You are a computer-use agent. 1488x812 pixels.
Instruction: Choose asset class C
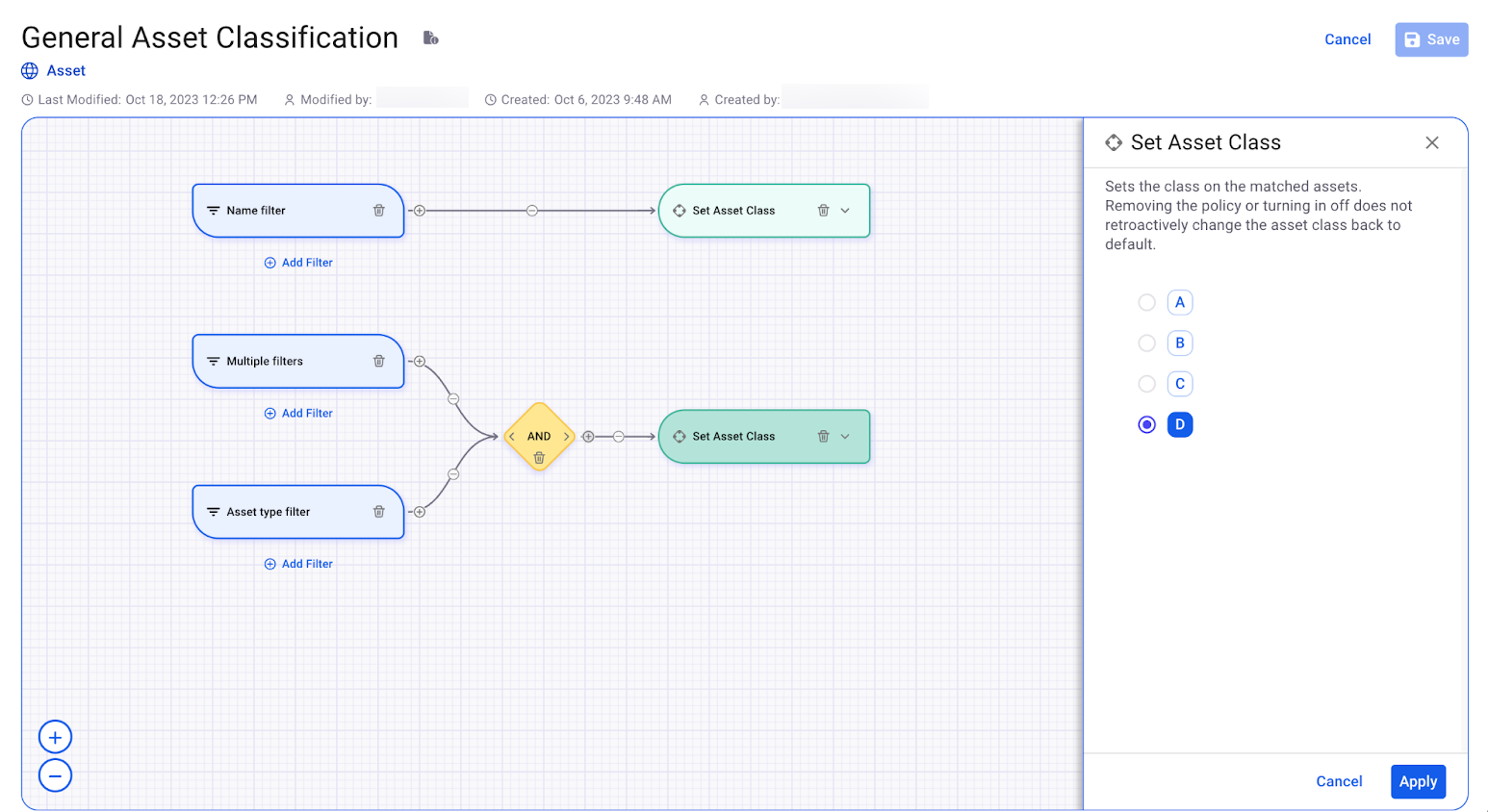point(1146,383)
